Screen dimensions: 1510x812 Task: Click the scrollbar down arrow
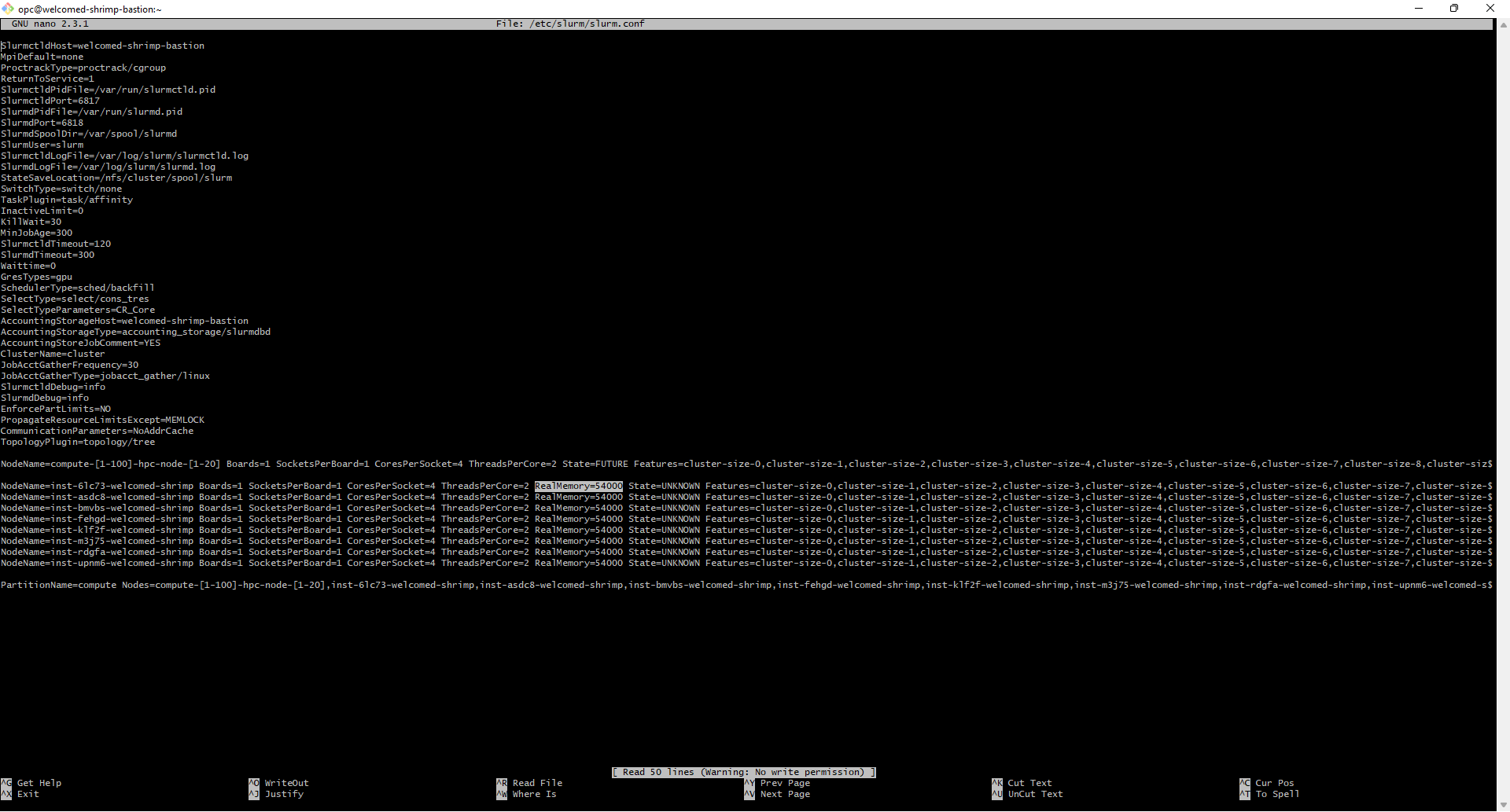1503,805
